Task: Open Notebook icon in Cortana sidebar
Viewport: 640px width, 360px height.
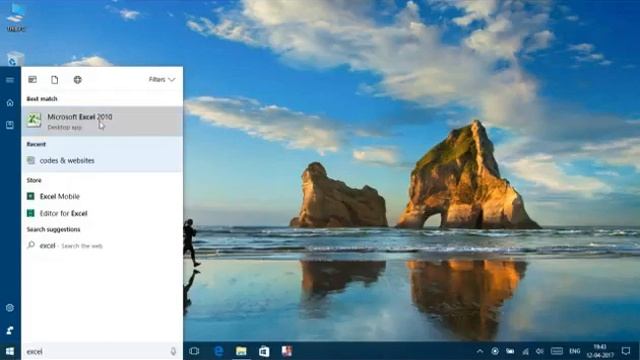Action: pos(10,125)
